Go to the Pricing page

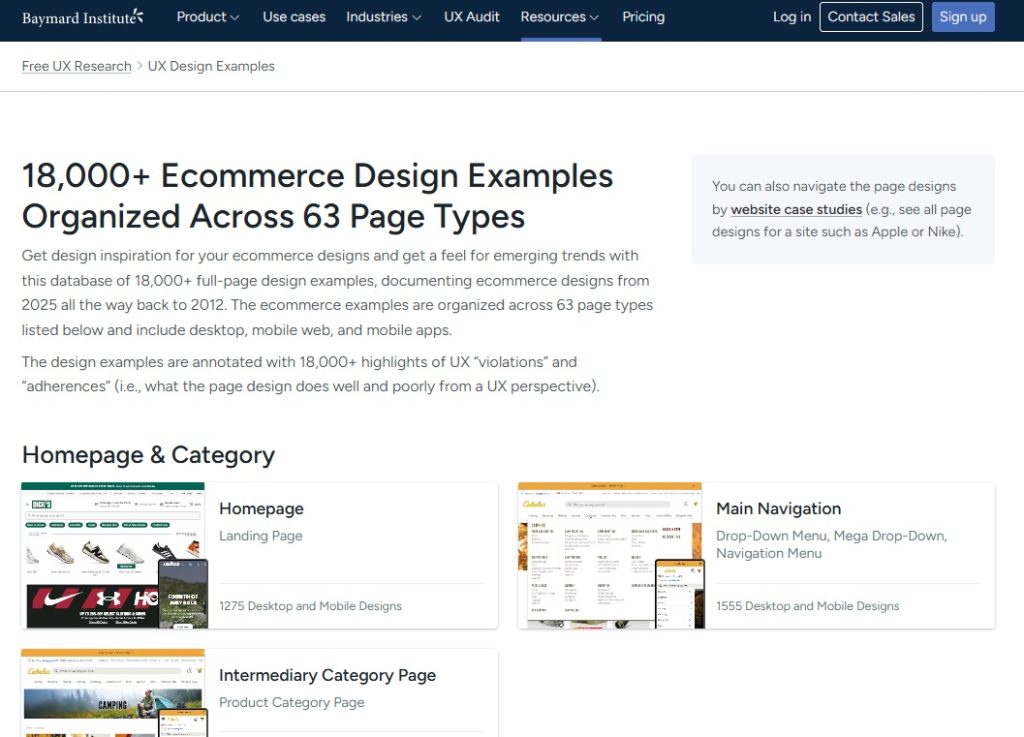[643, 17]
